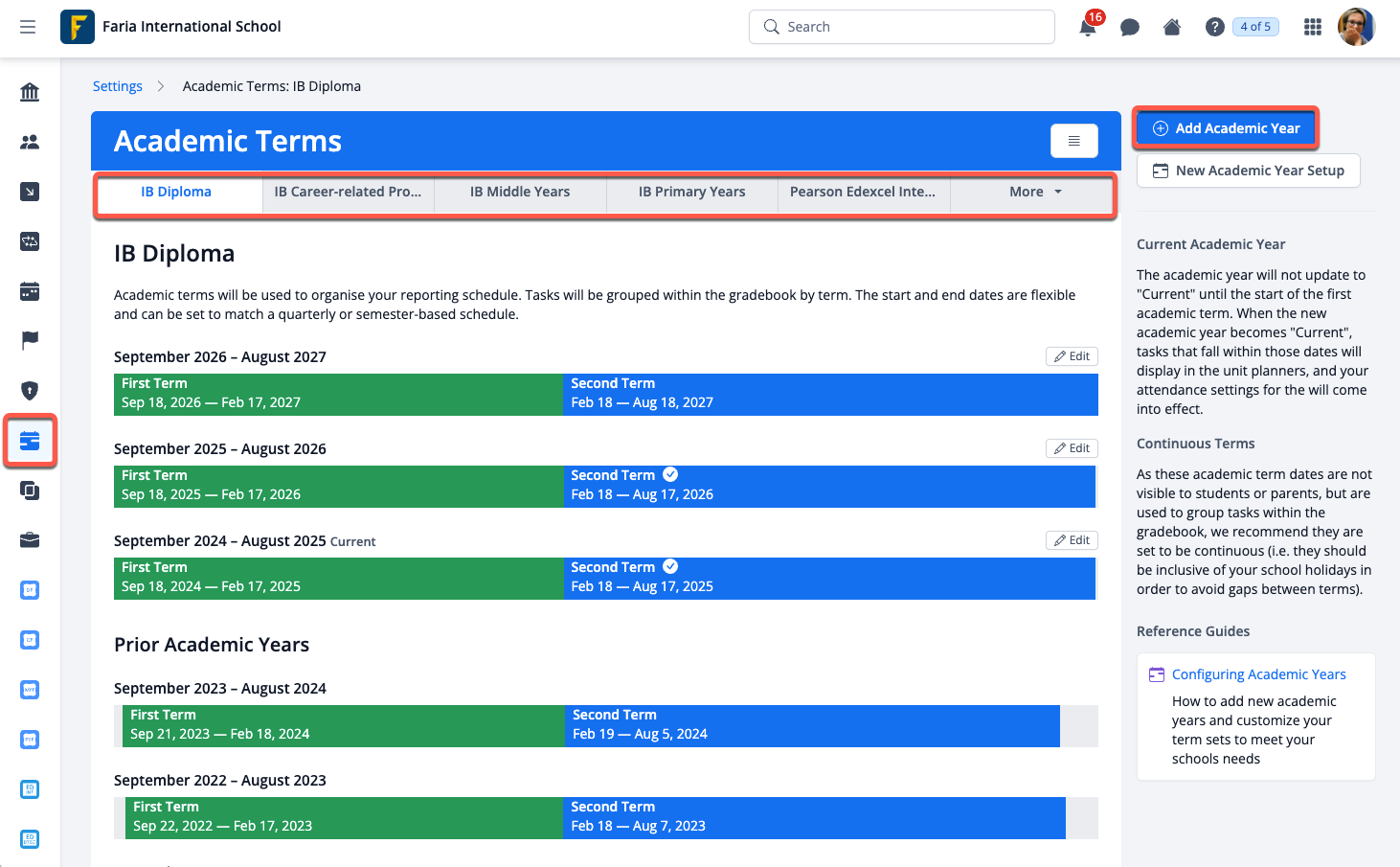Viewport: 1400px width, 867px height.
Task: Click the 'September 2023 – August 2024' label
Action: click(220, 689)
